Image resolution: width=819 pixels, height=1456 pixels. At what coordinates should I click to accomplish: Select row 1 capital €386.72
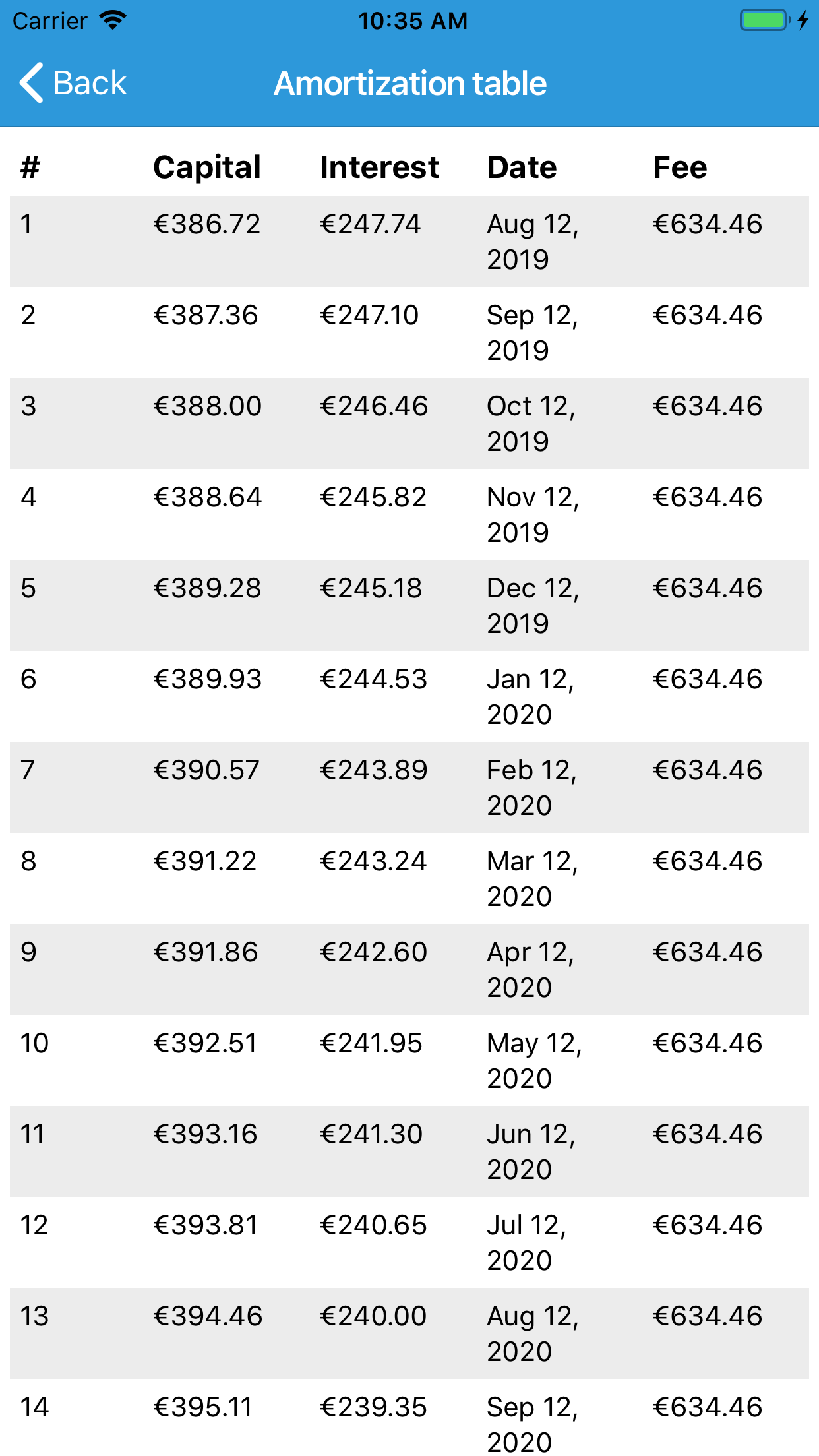tap(207, 224)
